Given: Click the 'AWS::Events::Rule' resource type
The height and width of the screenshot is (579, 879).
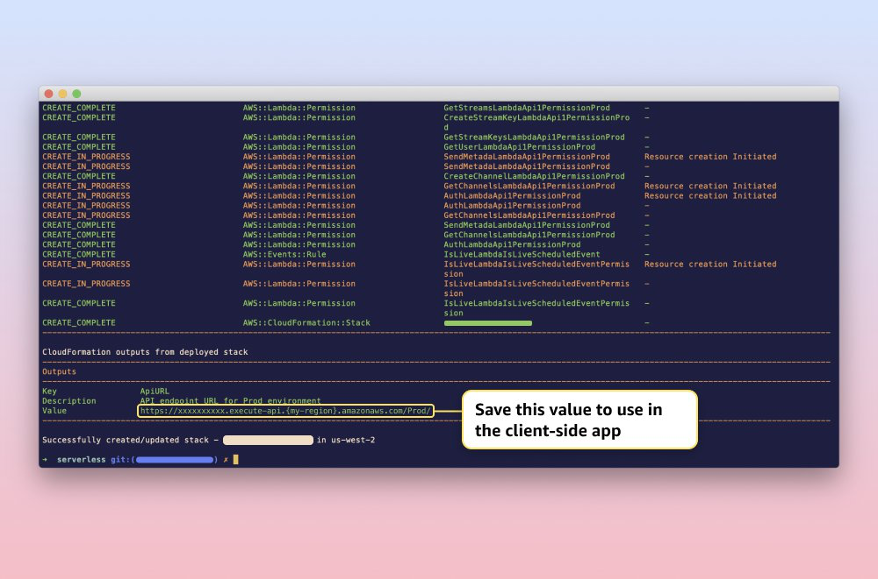Looking at the screenshot, I should point(284,254).
